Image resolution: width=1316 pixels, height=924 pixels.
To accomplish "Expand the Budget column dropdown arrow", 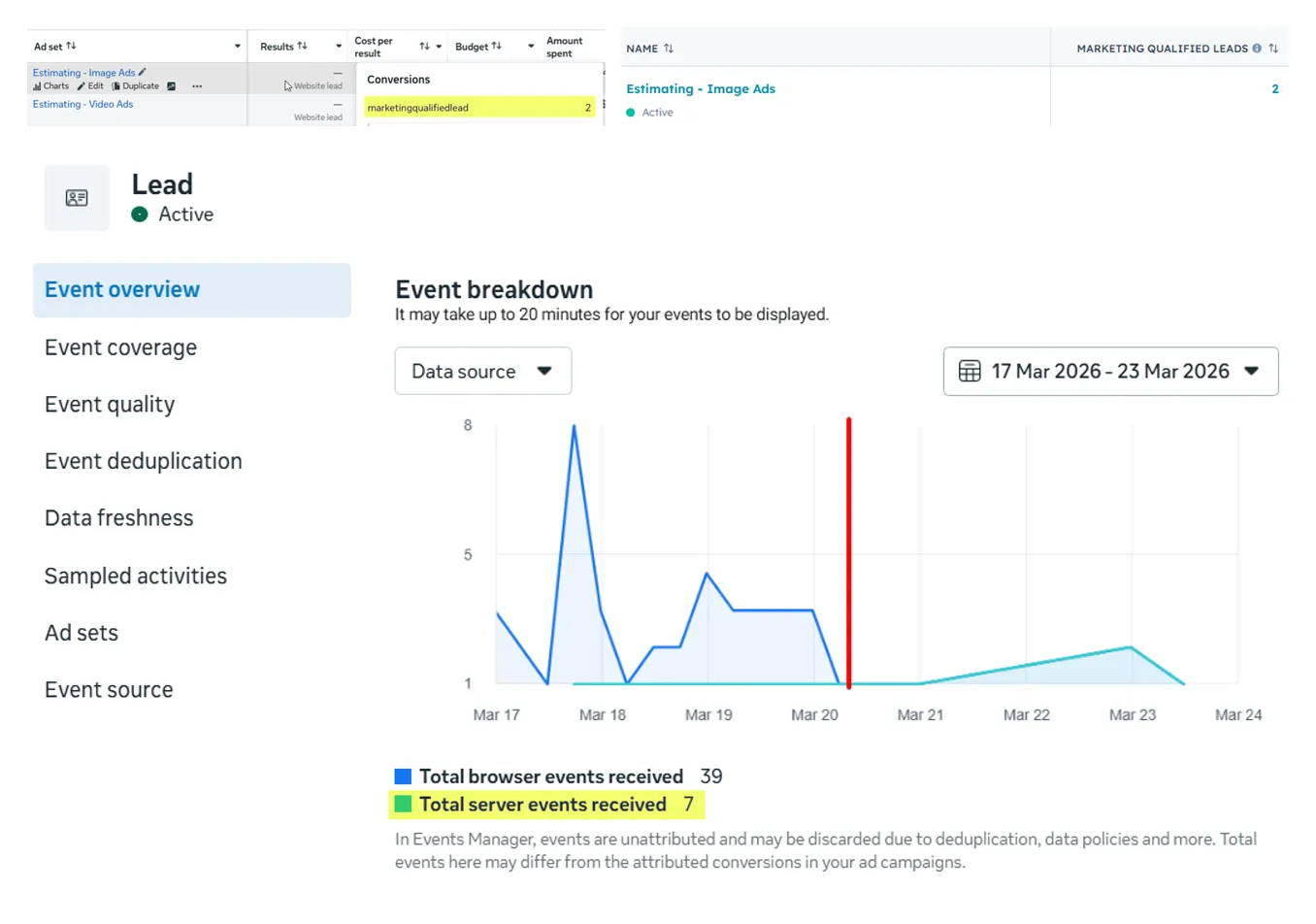I will click(x=531, y=46).
